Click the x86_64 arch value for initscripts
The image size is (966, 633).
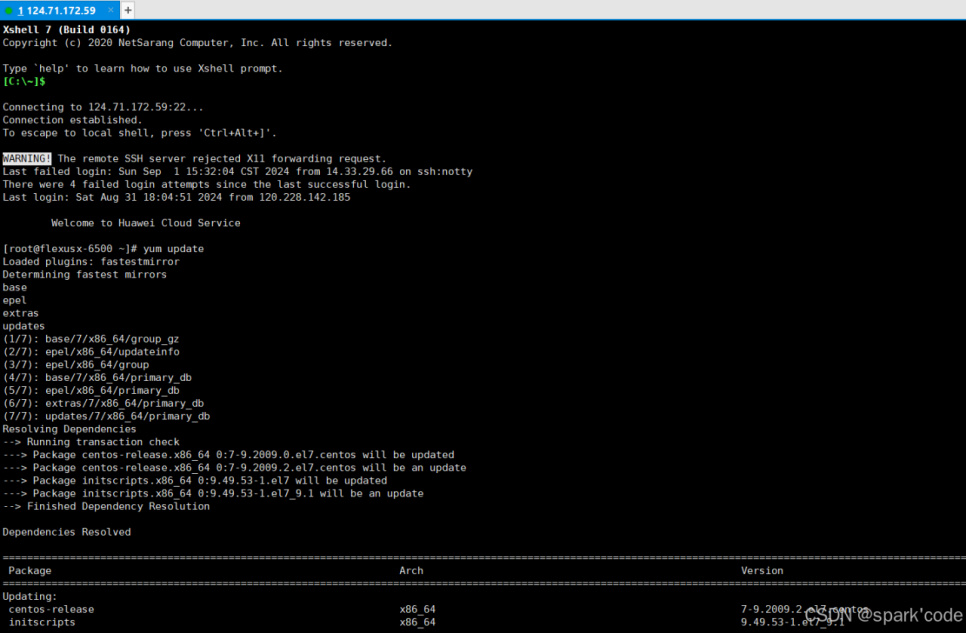(417, 623)
